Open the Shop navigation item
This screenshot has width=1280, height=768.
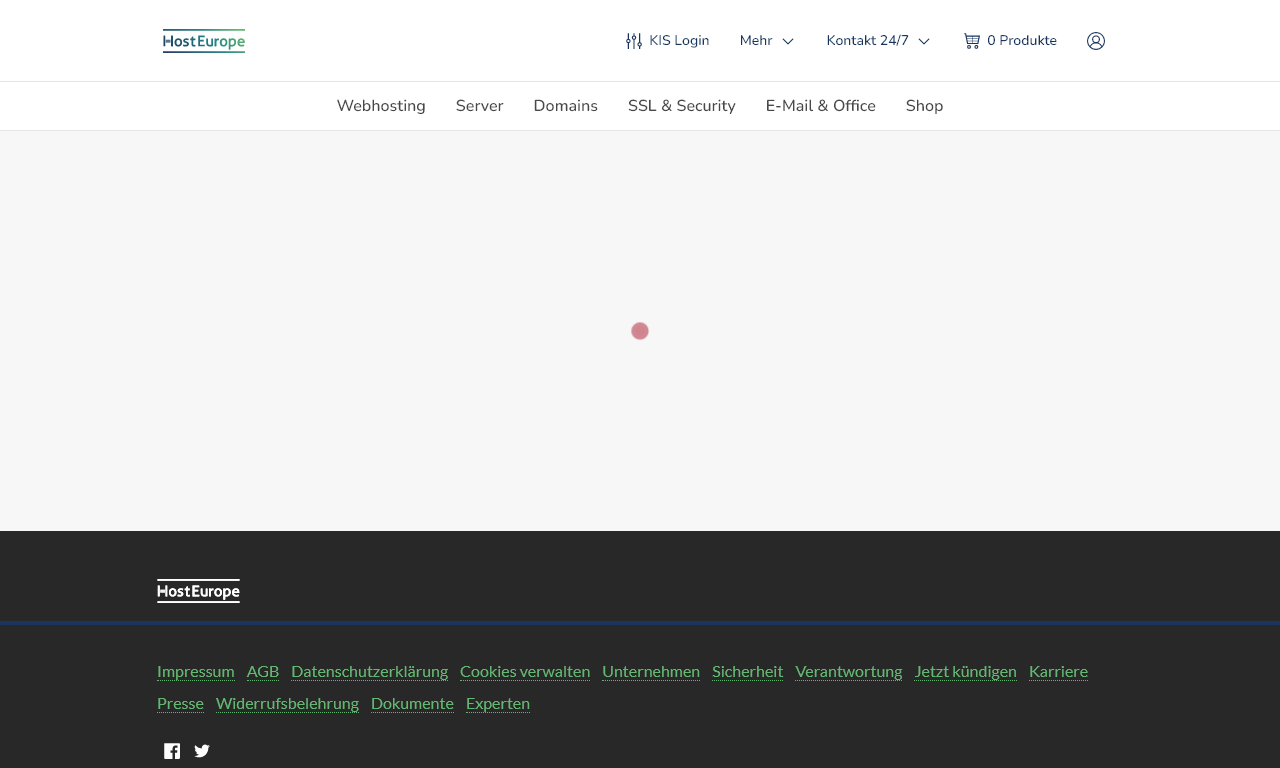pyautogui.click(x=924, y=106)
